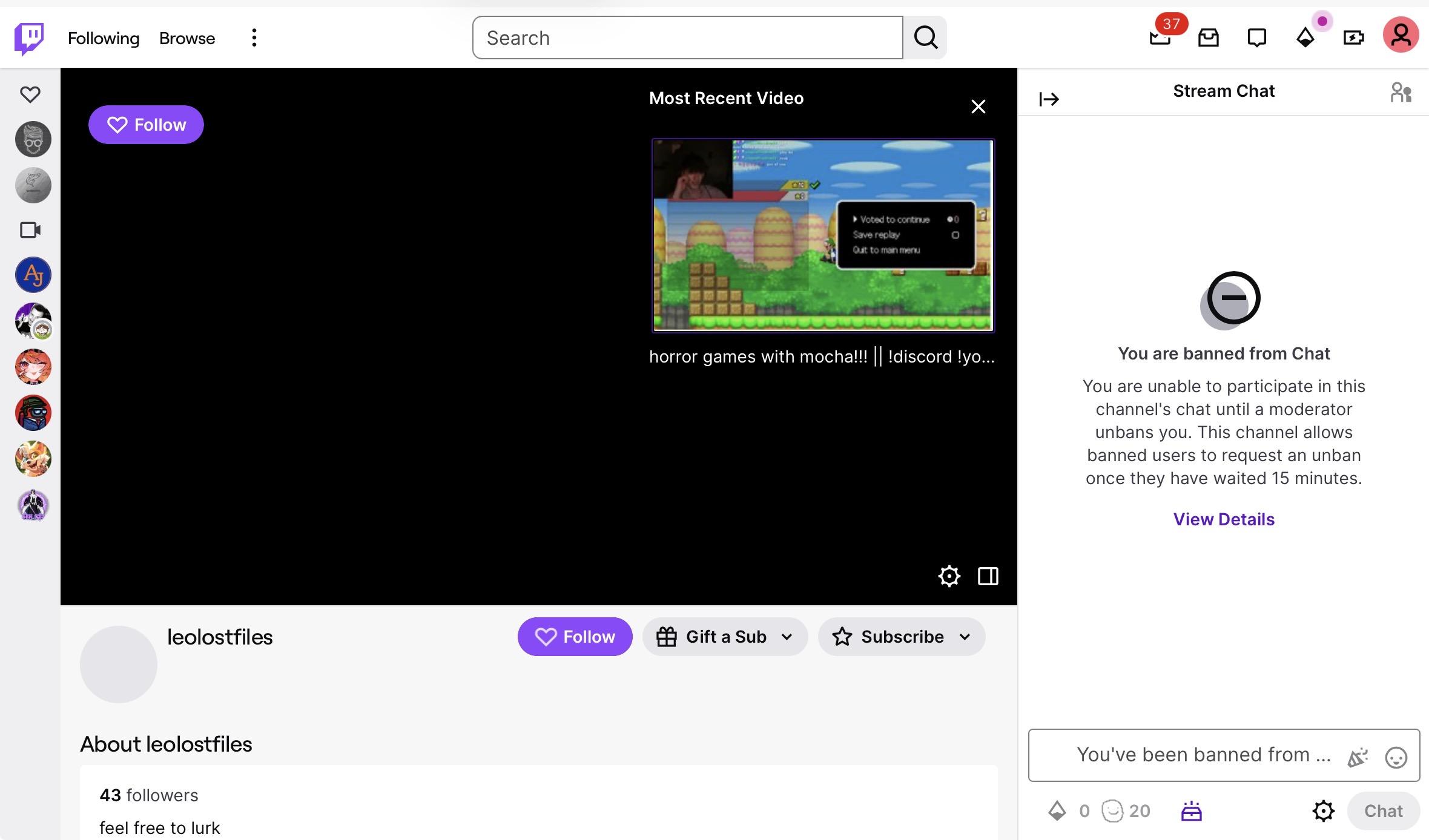Check the Bits balance showing 0
Image resolution: width=1429 pixels, height=840 pixels.
(x=1069, y=811)
